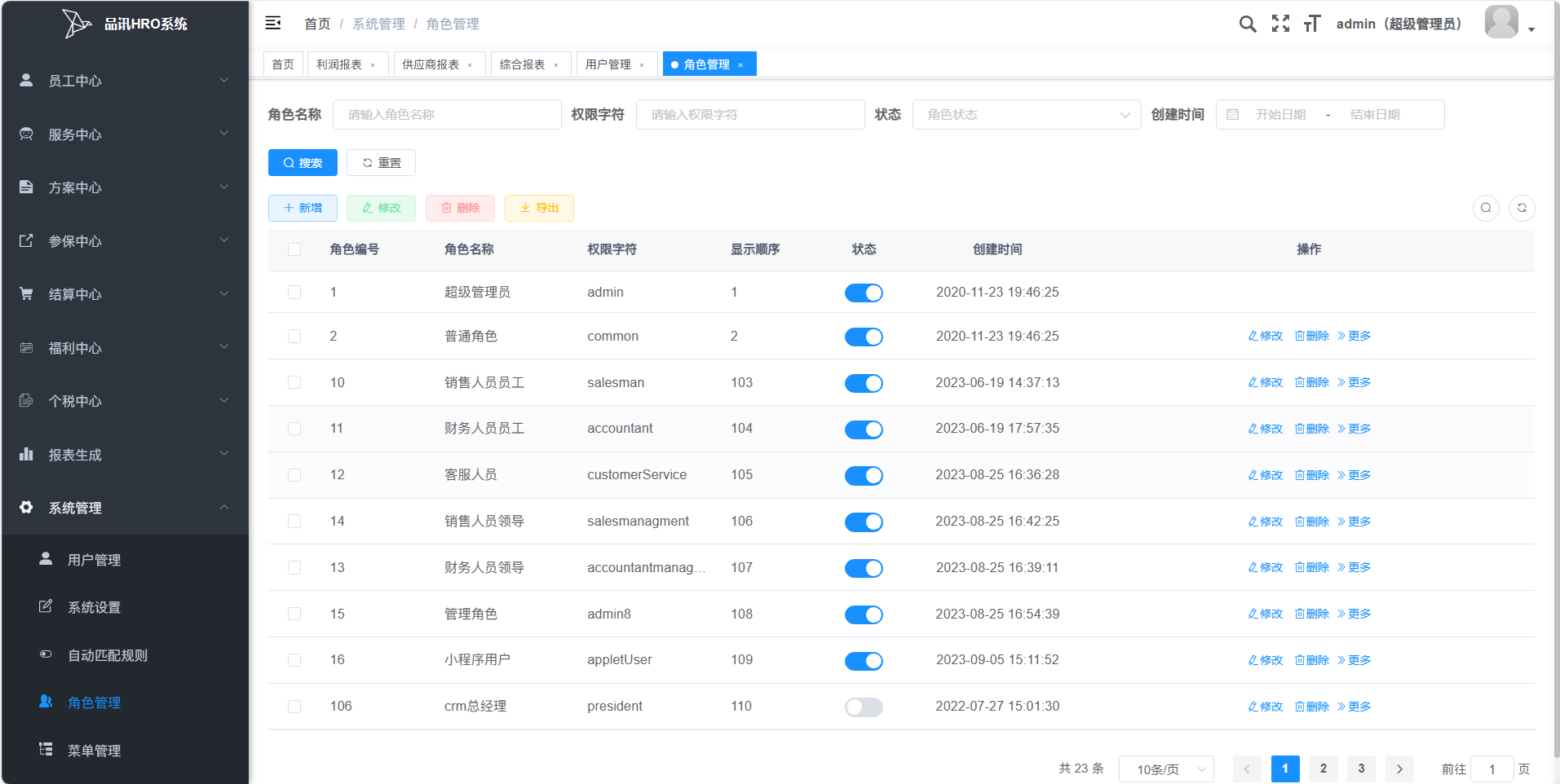The height and width of the screenshot is (784, 1560).
Task: Expand the 参保中心 menu
Action: coord(126,241)
